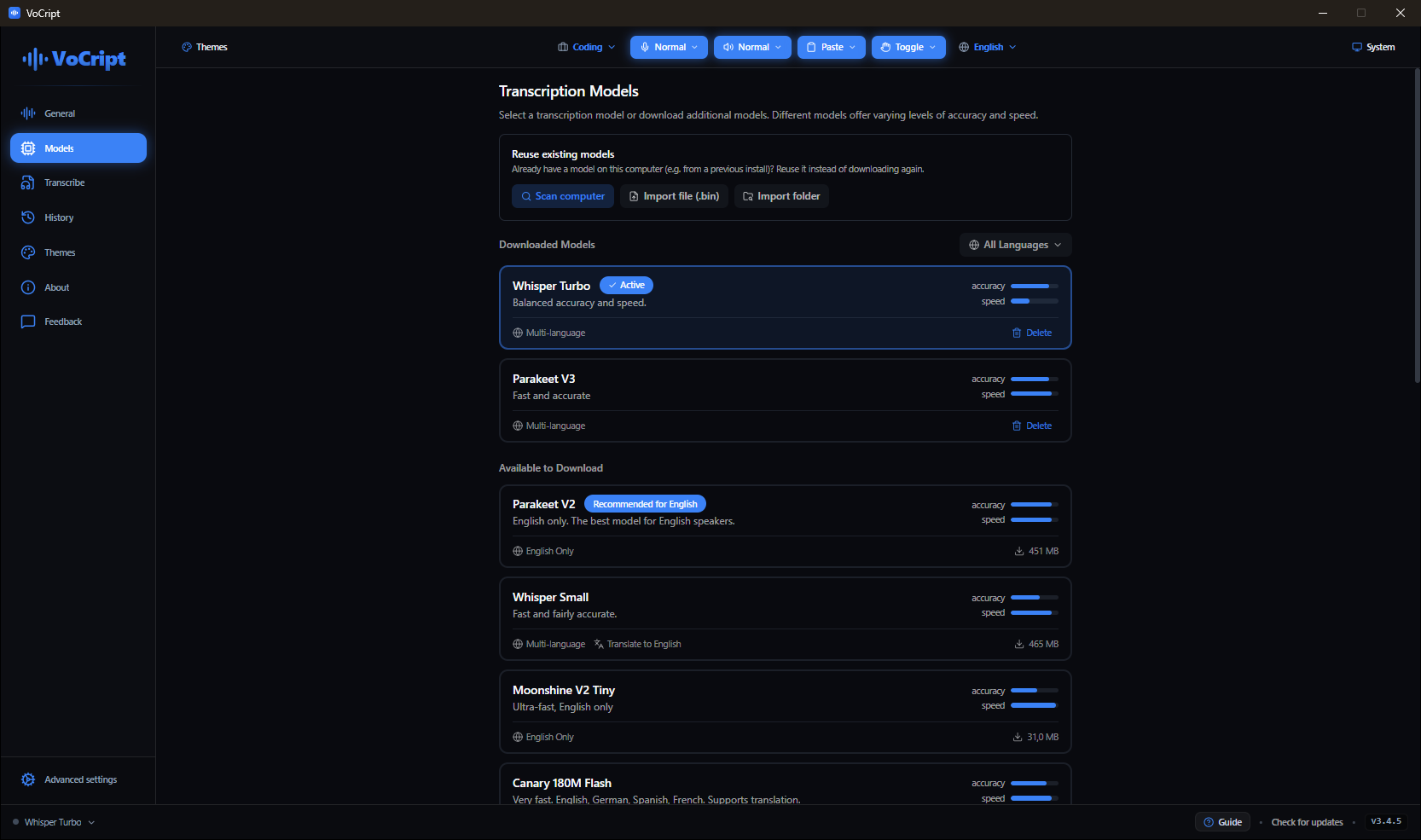Expand the Paste mode dropdown
The image size is (1421, 840).
(x=831, y=47)
